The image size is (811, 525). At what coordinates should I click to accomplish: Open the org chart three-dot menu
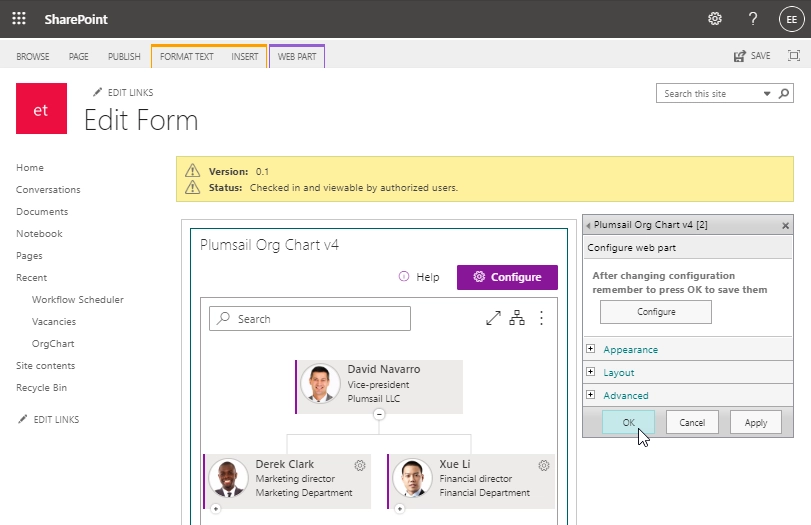coord(541,318)
